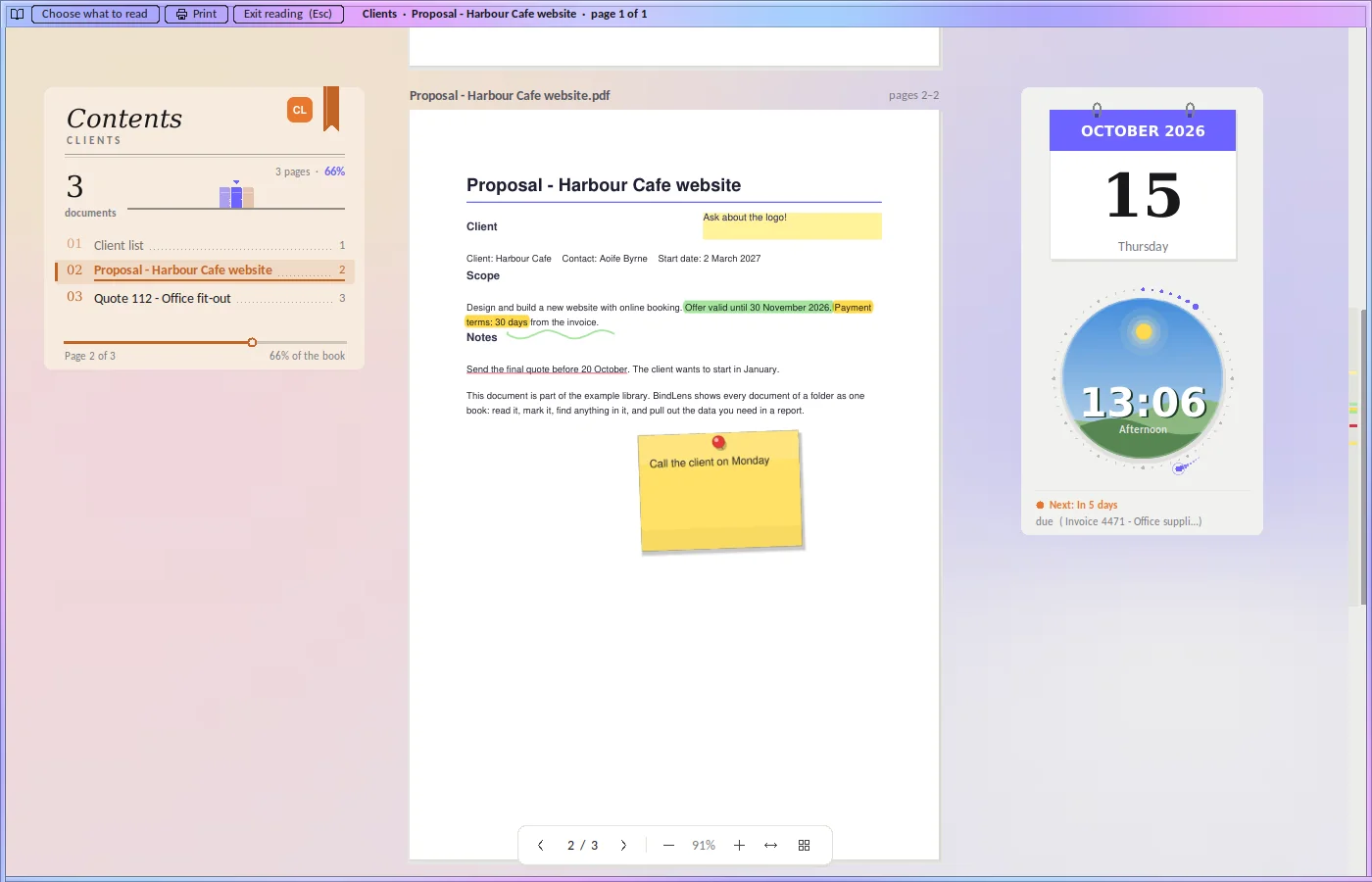Click the October 15 calendar widget
1372x882 pixels.
(1143, 184)
